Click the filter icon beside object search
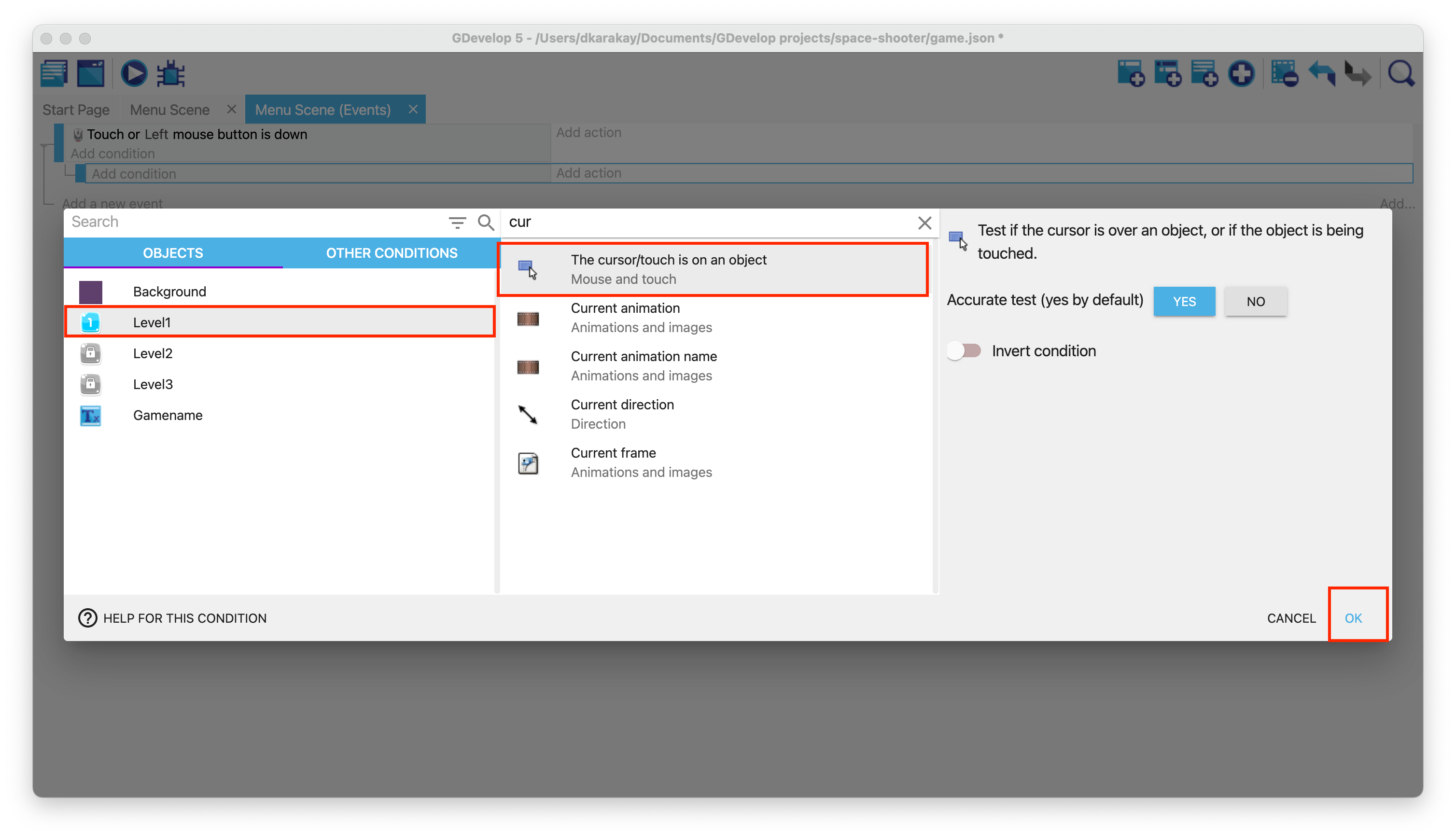The width and height of the screenshot is (1456, 838). click(x=457, y=222)
